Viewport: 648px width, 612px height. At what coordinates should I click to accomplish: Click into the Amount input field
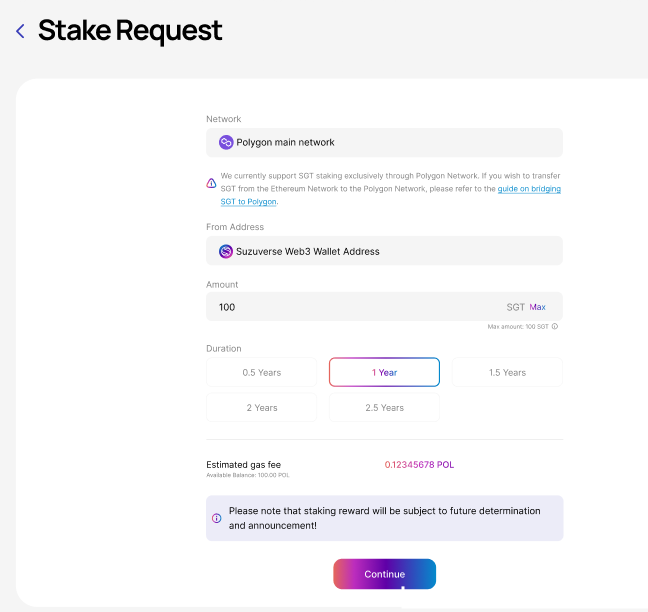[x=350, y=307]
